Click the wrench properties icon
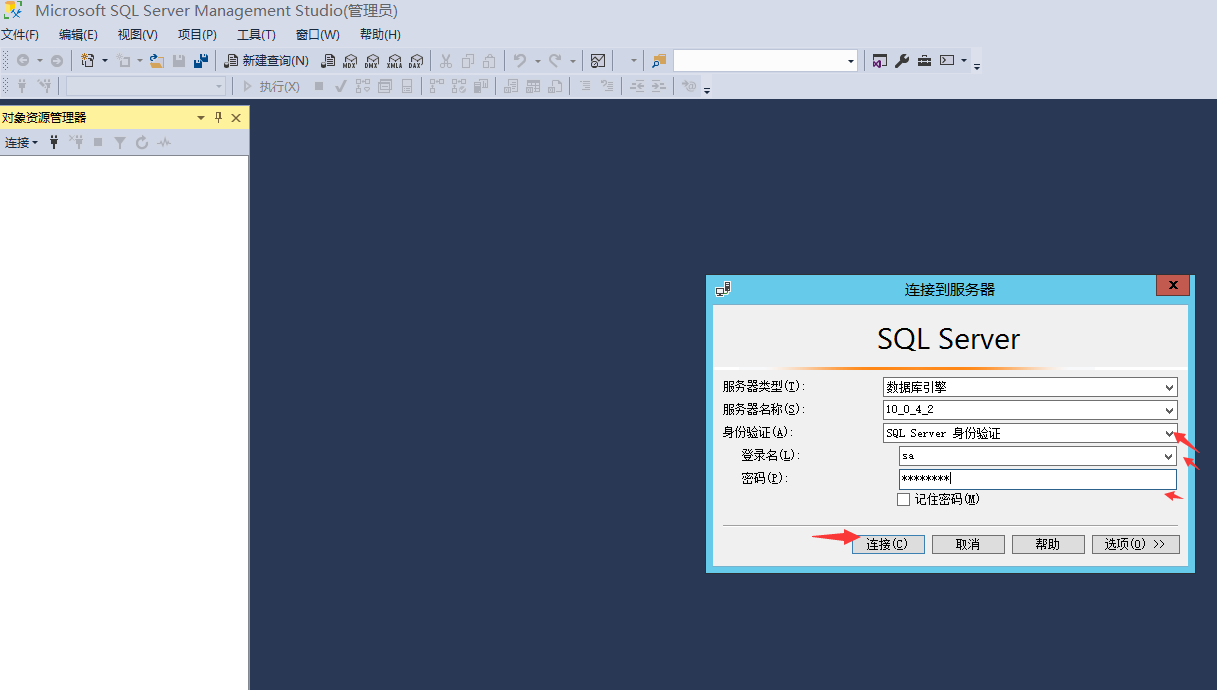This screenshot has width=1217, height=690. pyautogui.click(x=902, y=61)
